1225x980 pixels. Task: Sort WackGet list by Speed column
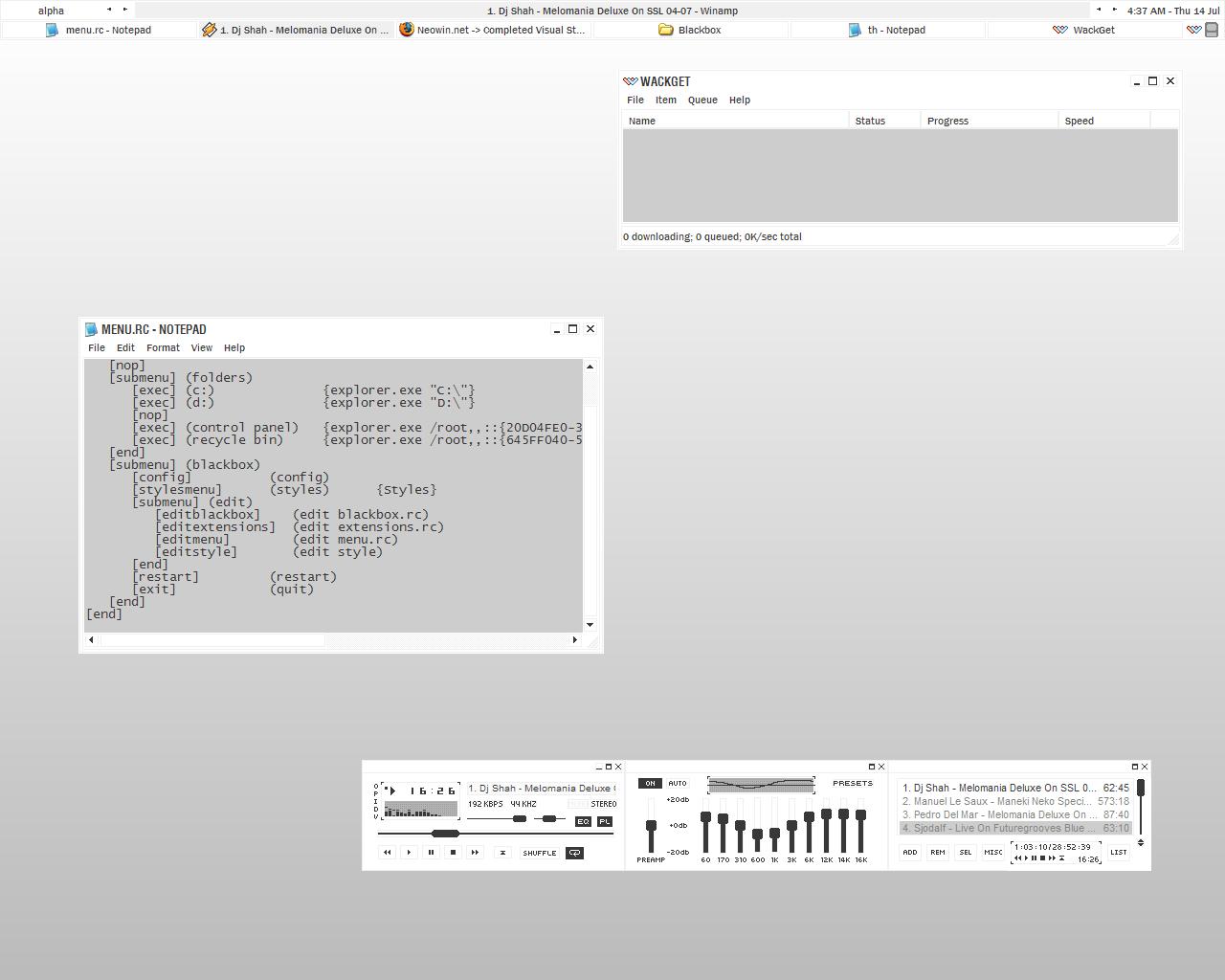(x=1104, y=121)
